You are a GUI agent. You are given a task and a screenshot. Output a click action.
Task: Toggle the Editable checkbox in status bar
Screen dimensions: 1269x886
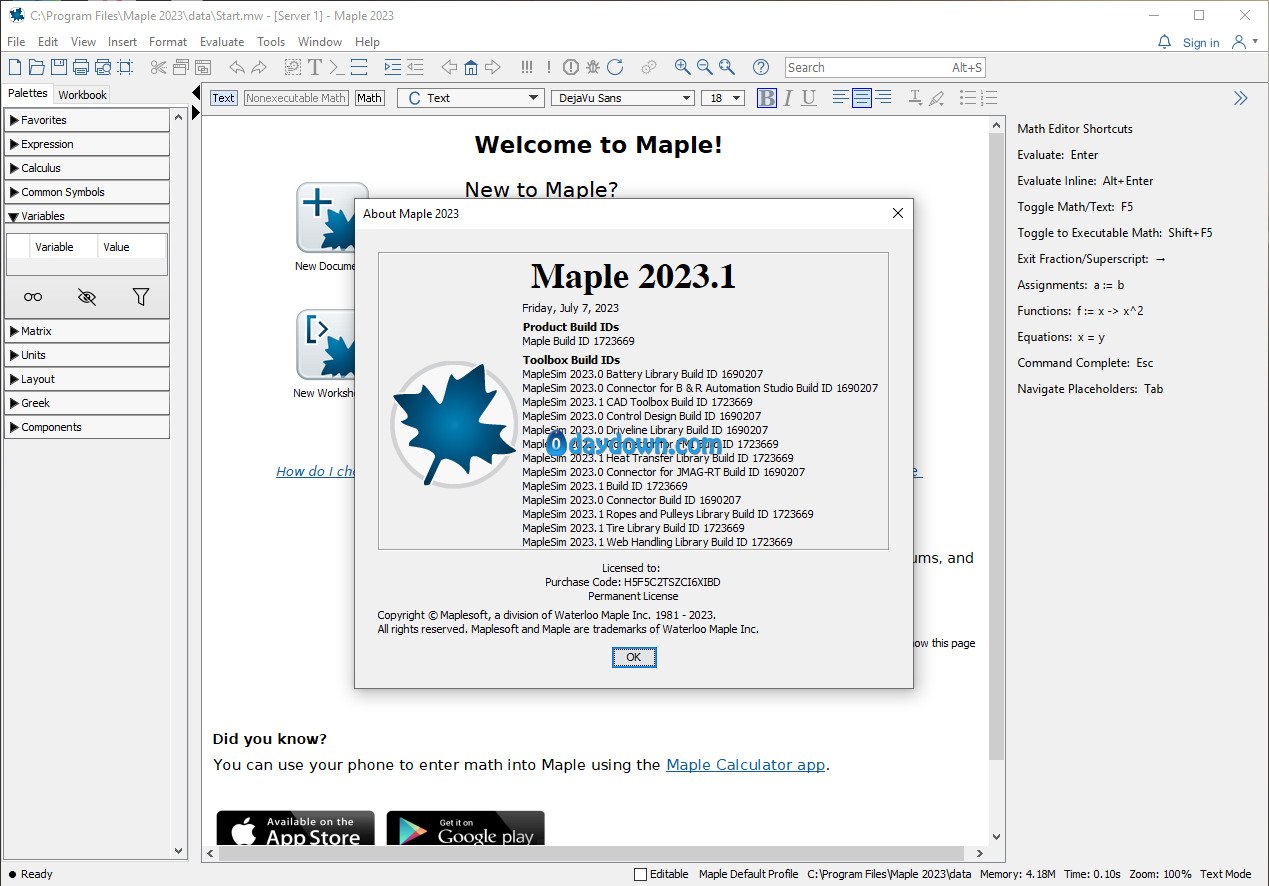[641, 874]
